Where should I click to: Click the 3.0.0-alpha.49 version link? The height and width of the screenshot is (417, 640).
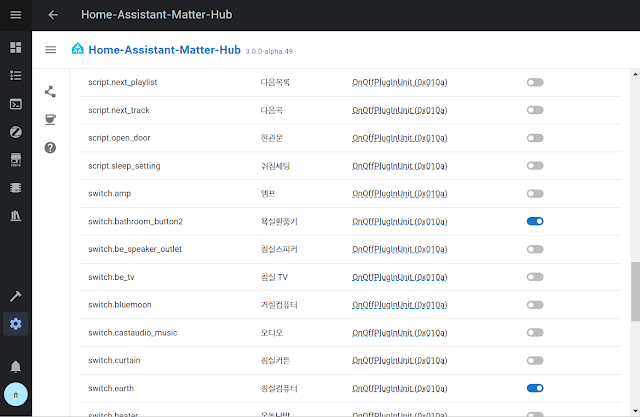coord(269,51)
